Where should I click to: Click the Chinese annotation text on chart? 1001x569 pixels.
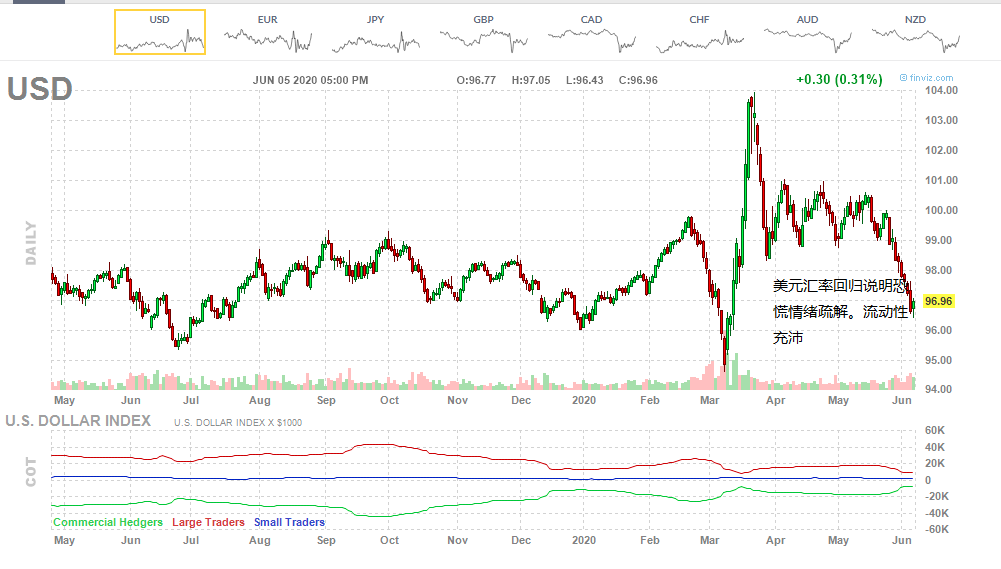point(841,312)
